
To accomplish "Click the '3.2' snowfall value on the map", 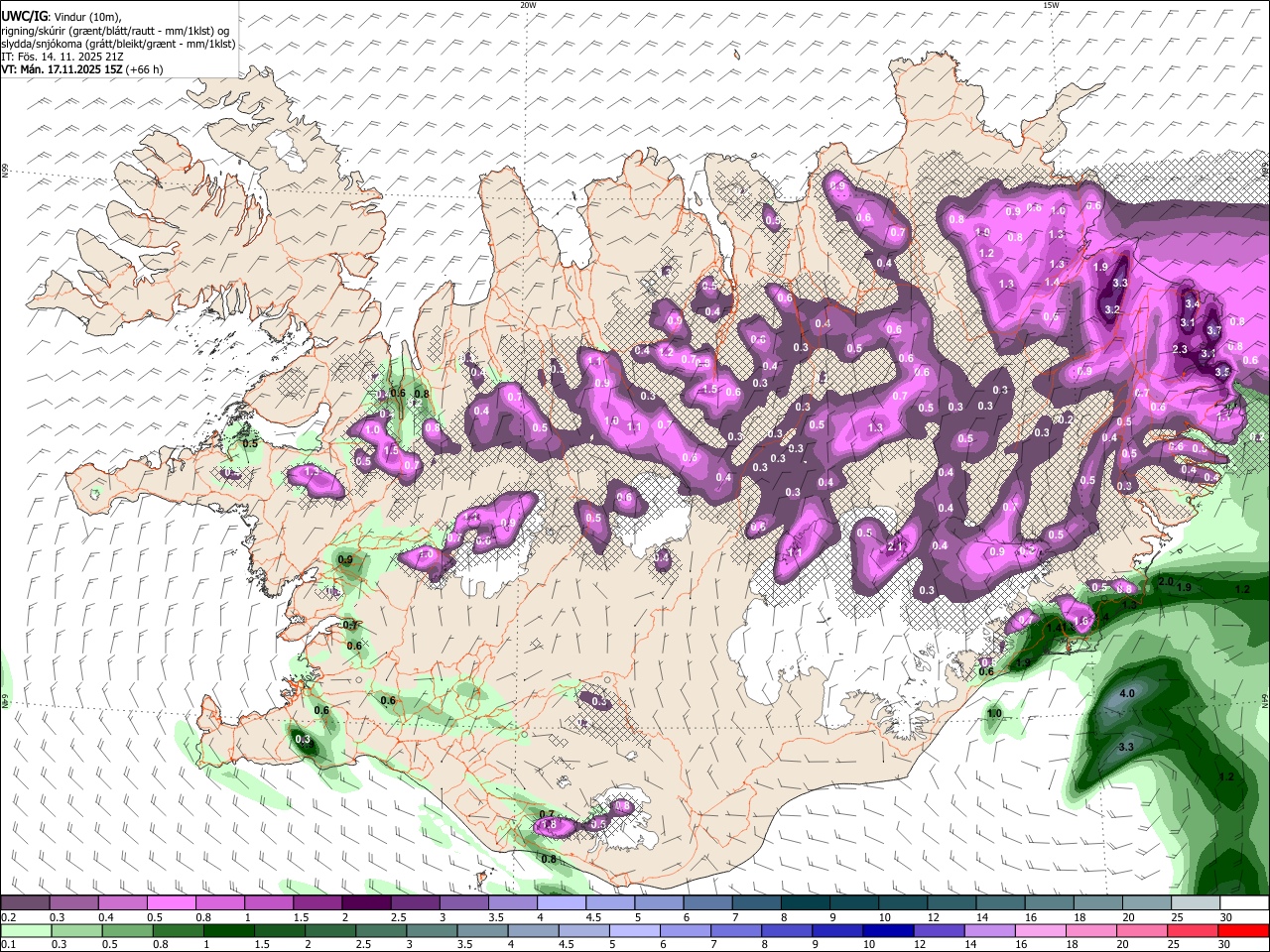I will [x=1112, y=310].
